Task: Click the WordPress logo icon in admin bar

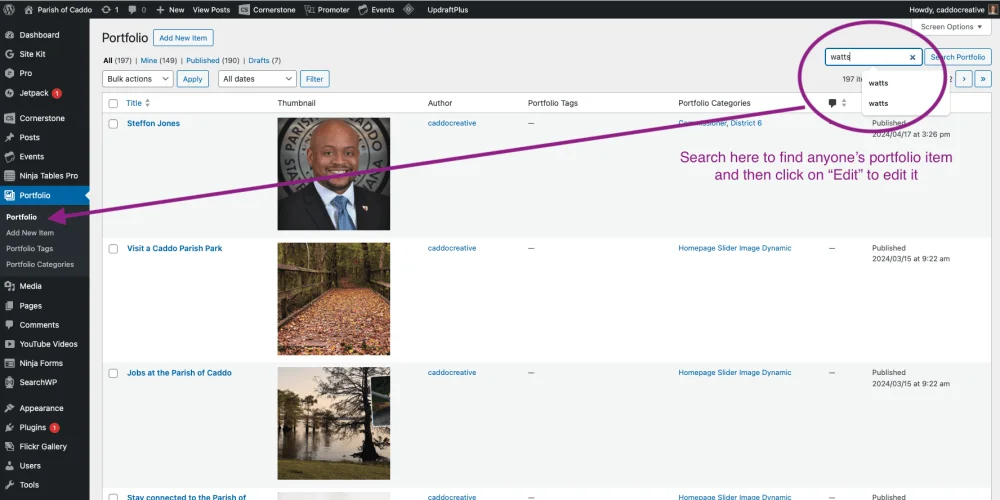Action: (x=10, y=9)
